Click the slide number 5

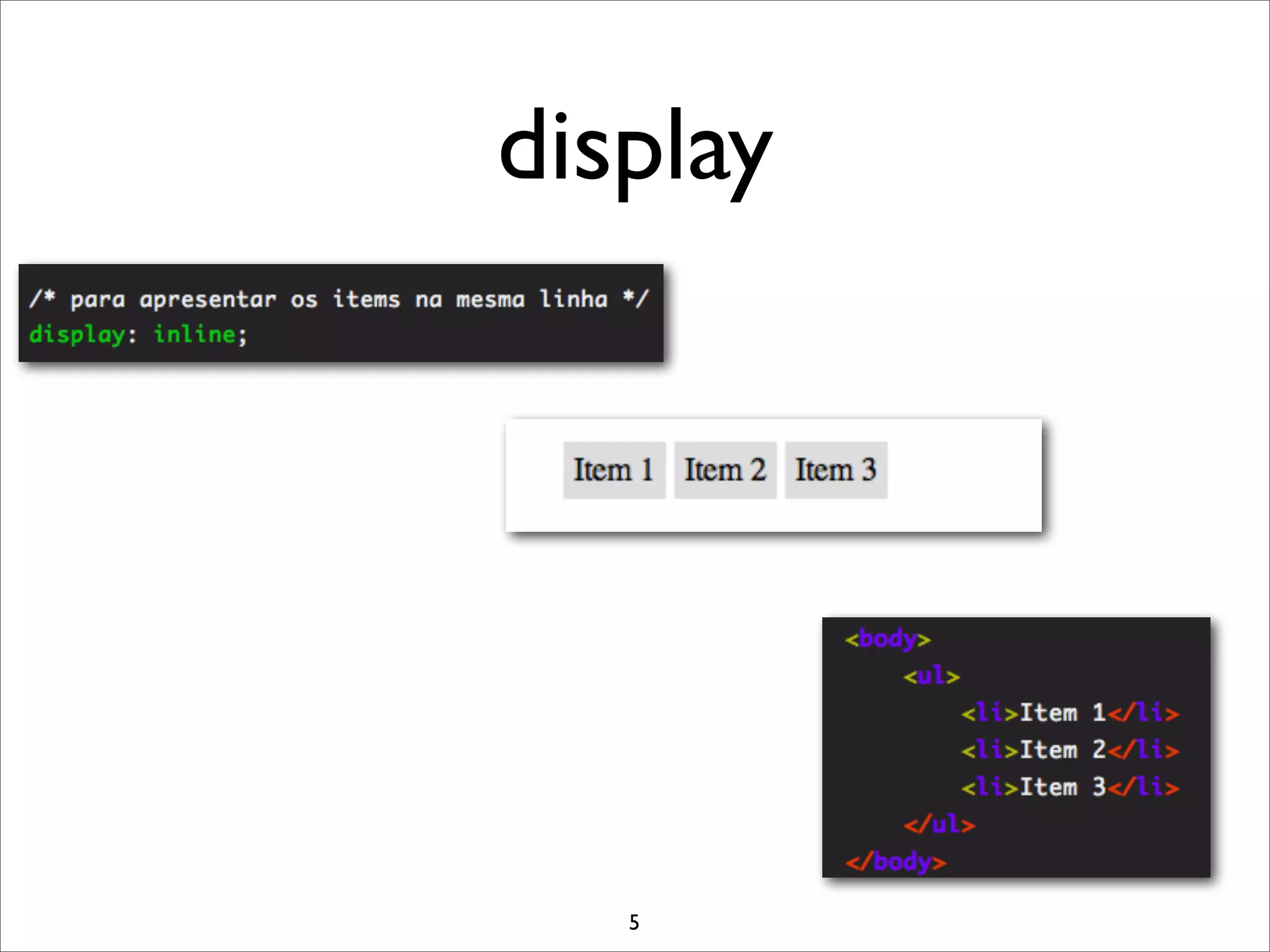(634, 922)
